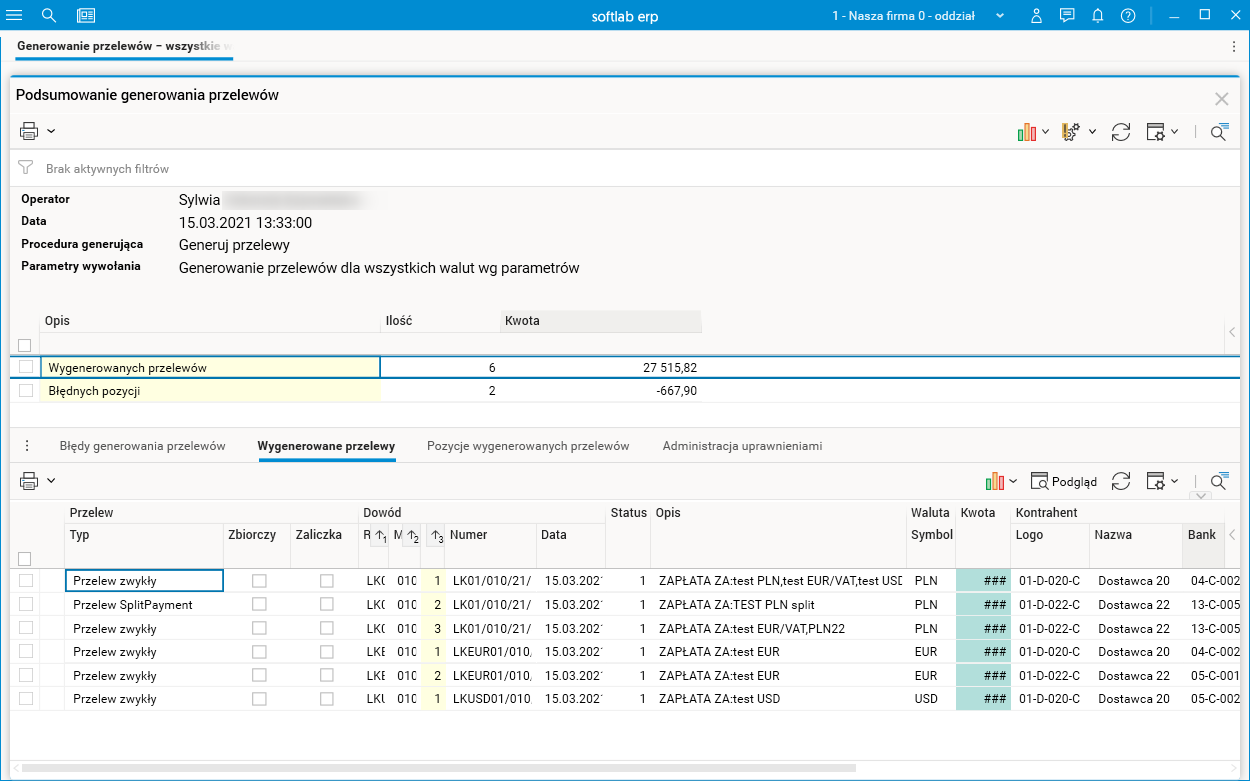The height and width of the screenshot is (781, 1250).
Task: Tick checkbox for Wygenerowanych przelewów row
Action: point(26,367)
